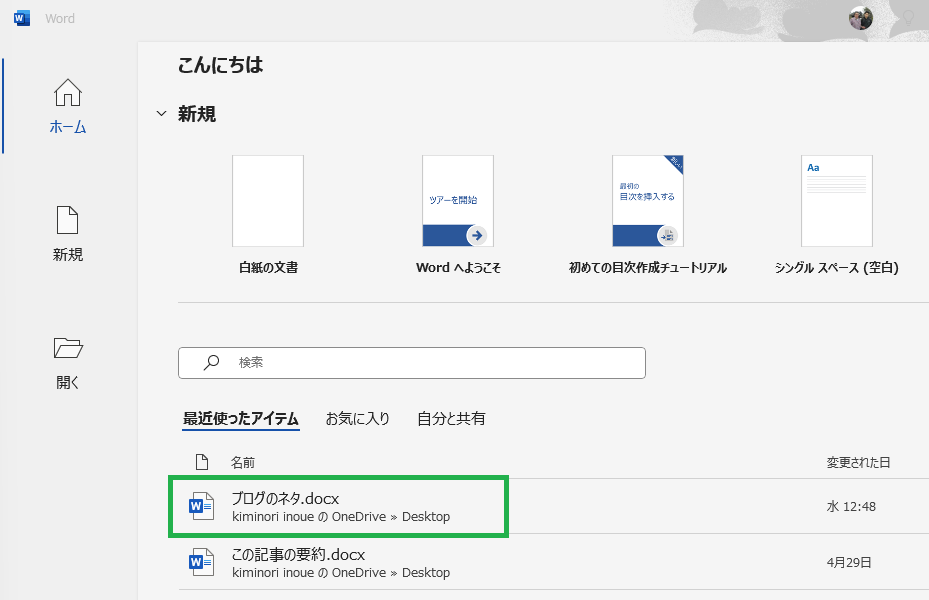The image size is (929, 600).
Task: Select the 最近使ったアイテム tab
Action: [241, 419]
